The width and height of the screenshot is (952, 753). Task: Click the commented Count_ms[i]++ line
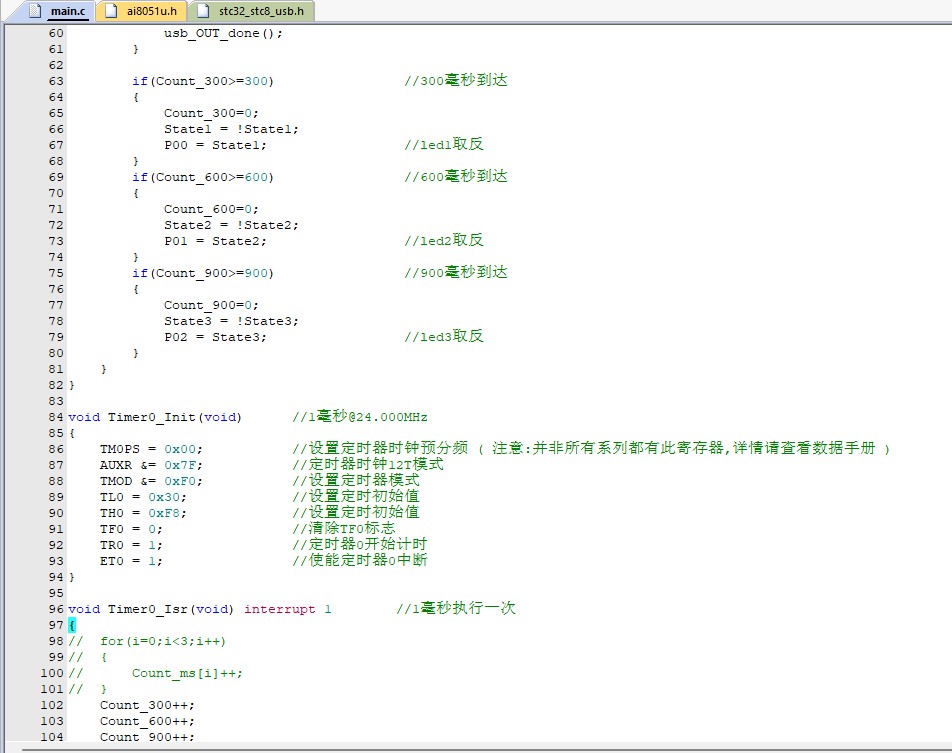(186, 673)
